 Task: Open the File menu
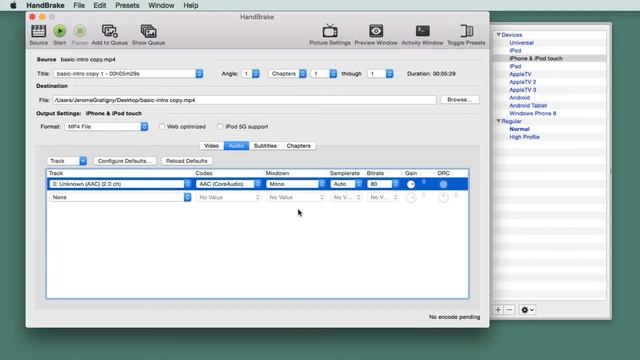pyautogui.click(x=79, y=5)
